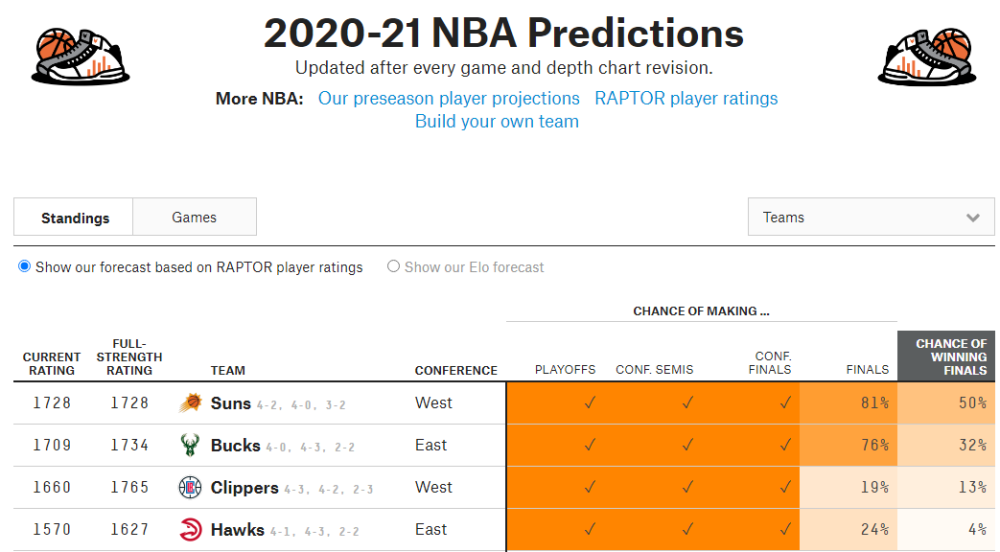Image resolution: width=1000 pixels, height=552 pixels.
Task: Select the Elo forecast radio option
Action: click(393, 266)
